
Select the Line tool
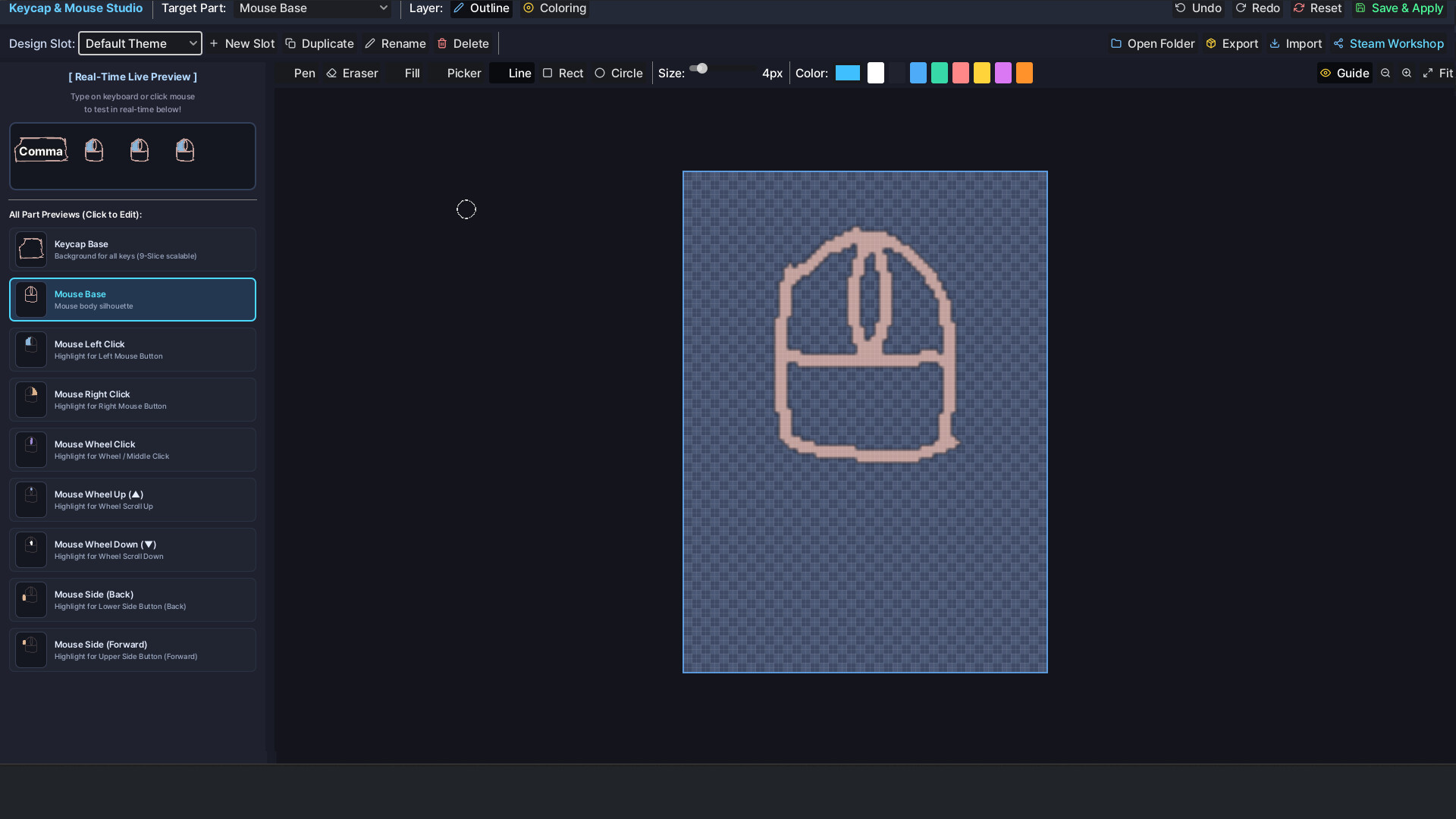tap(513, 74)
